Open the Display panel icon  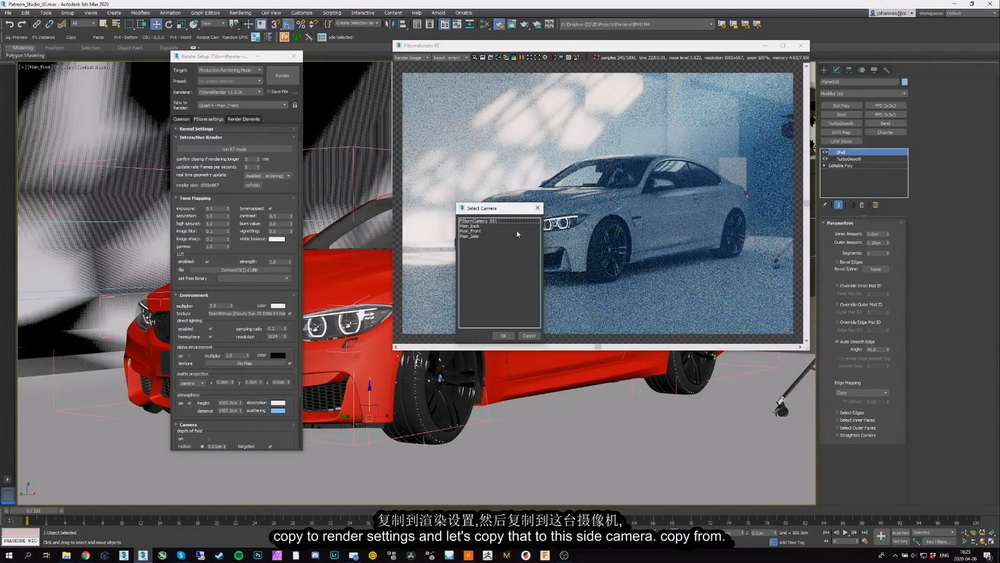(874, 70)
